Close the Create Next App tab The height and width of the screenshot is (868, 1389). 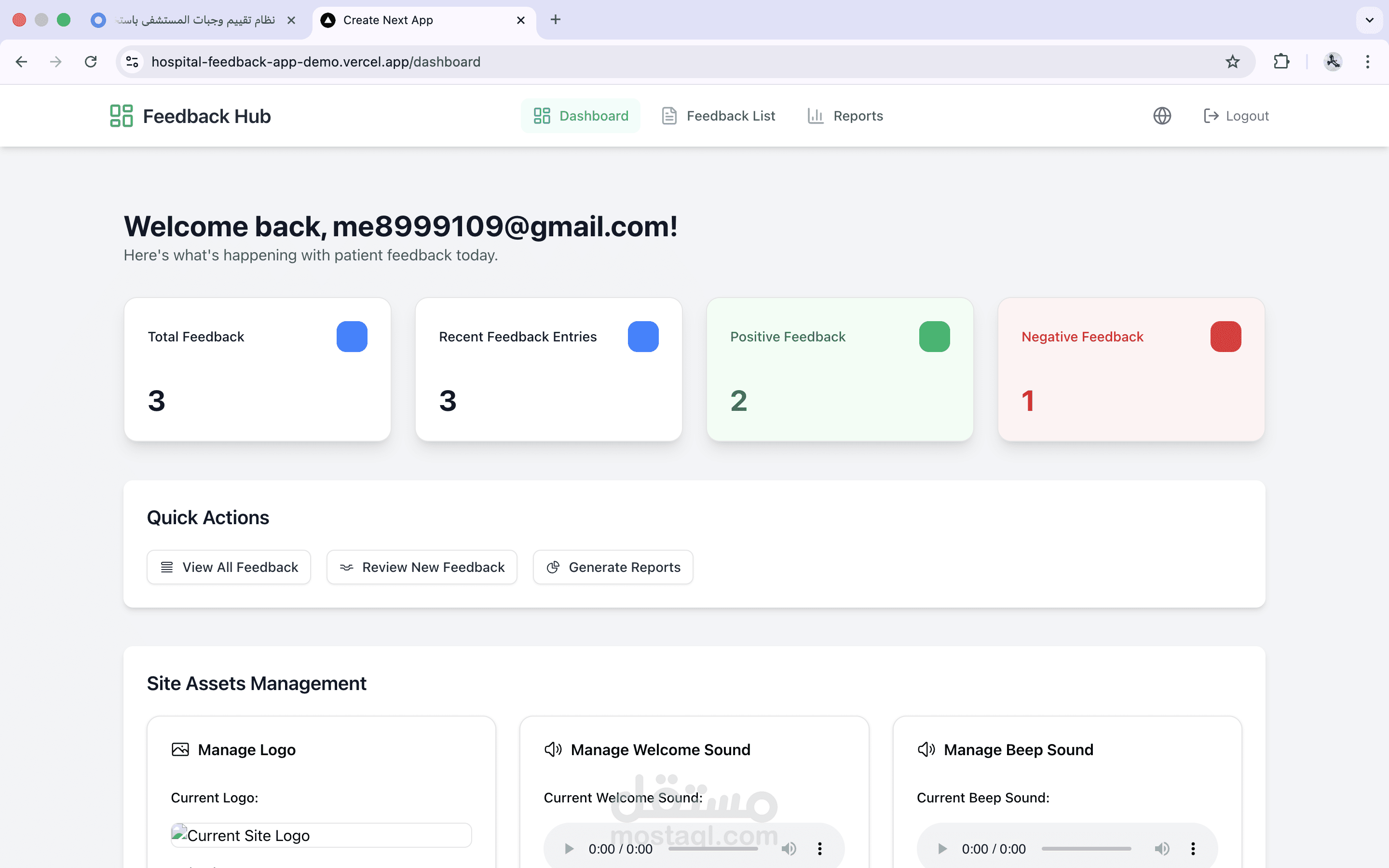coord(520,20)
